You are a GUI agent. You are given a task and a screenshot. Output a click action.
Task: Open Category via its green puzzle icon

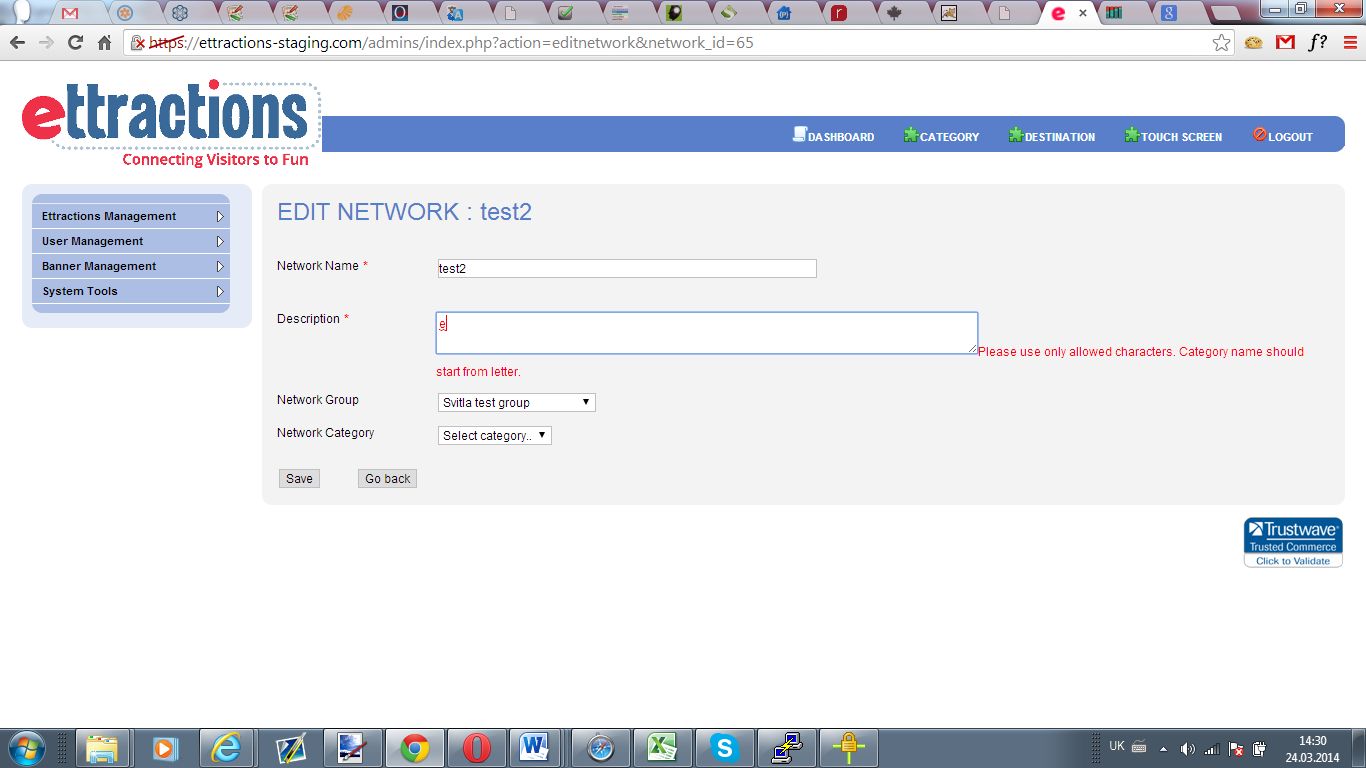(911, 135)
